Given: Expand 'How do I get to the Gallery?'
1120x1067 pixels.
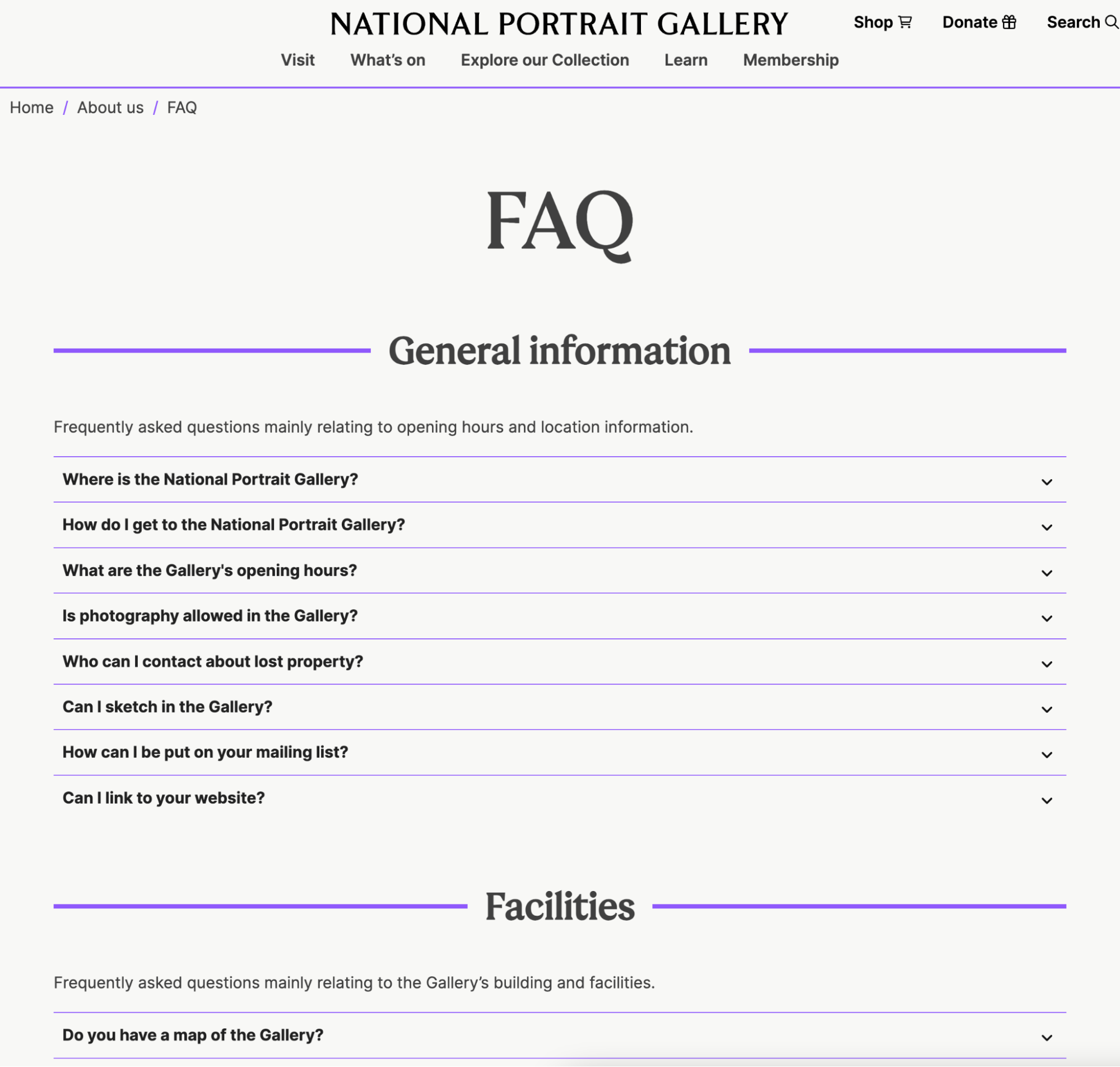Looking at the screenshot, I should (x=559, y=524).
